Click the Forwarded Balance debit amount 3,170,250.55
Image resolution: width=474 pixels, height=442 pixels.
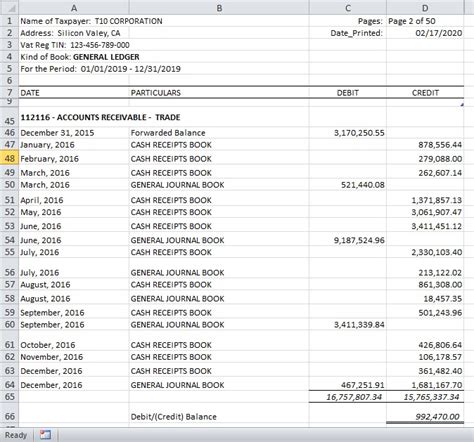348,133
